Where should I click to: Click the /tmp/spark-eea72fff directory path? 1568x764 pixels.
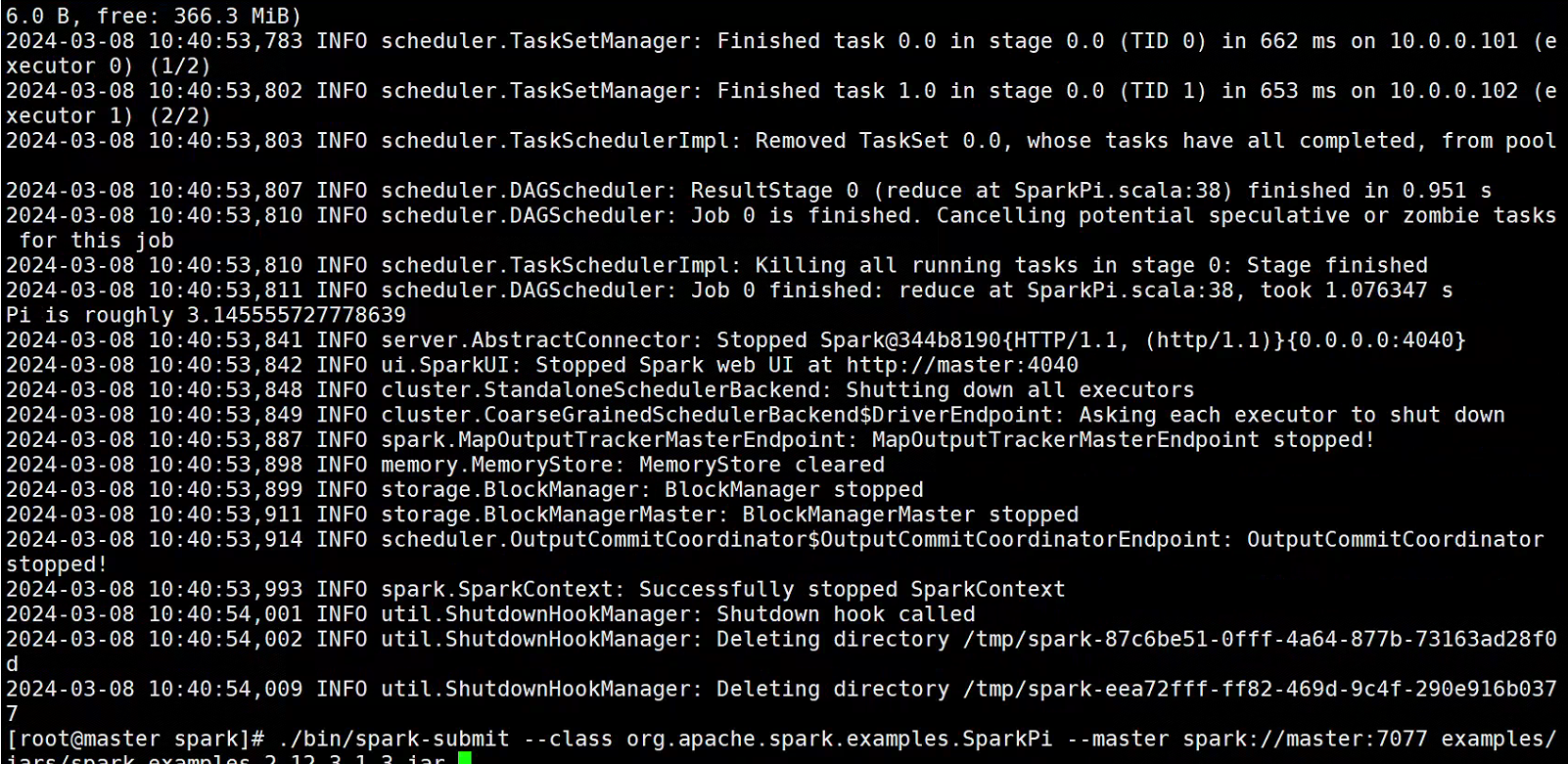click(1260, 689)
